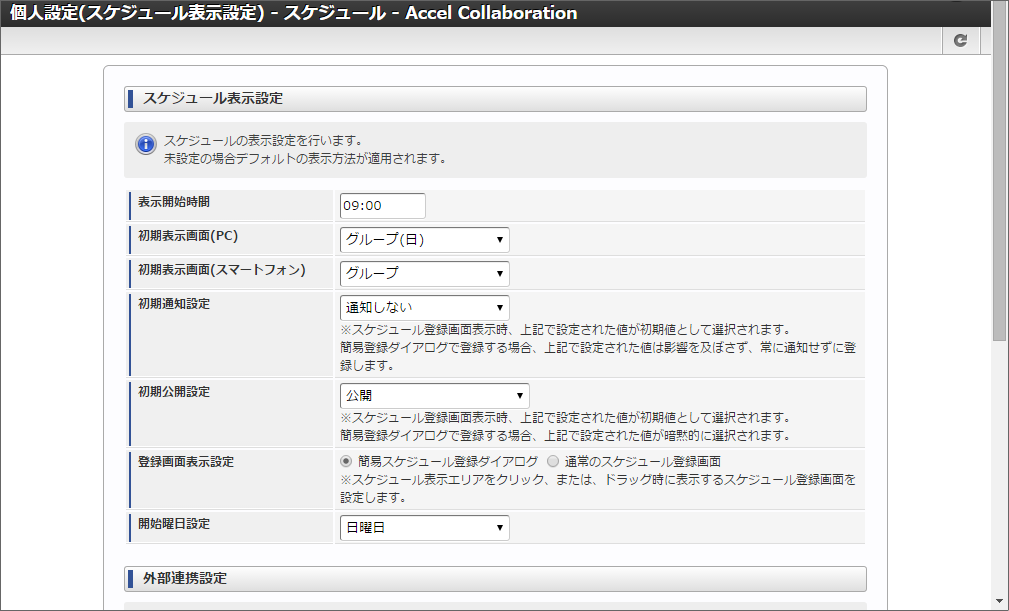Click the scrollbar up arrow
This screenshot has width=1009, height=611.
(1000, 8)
